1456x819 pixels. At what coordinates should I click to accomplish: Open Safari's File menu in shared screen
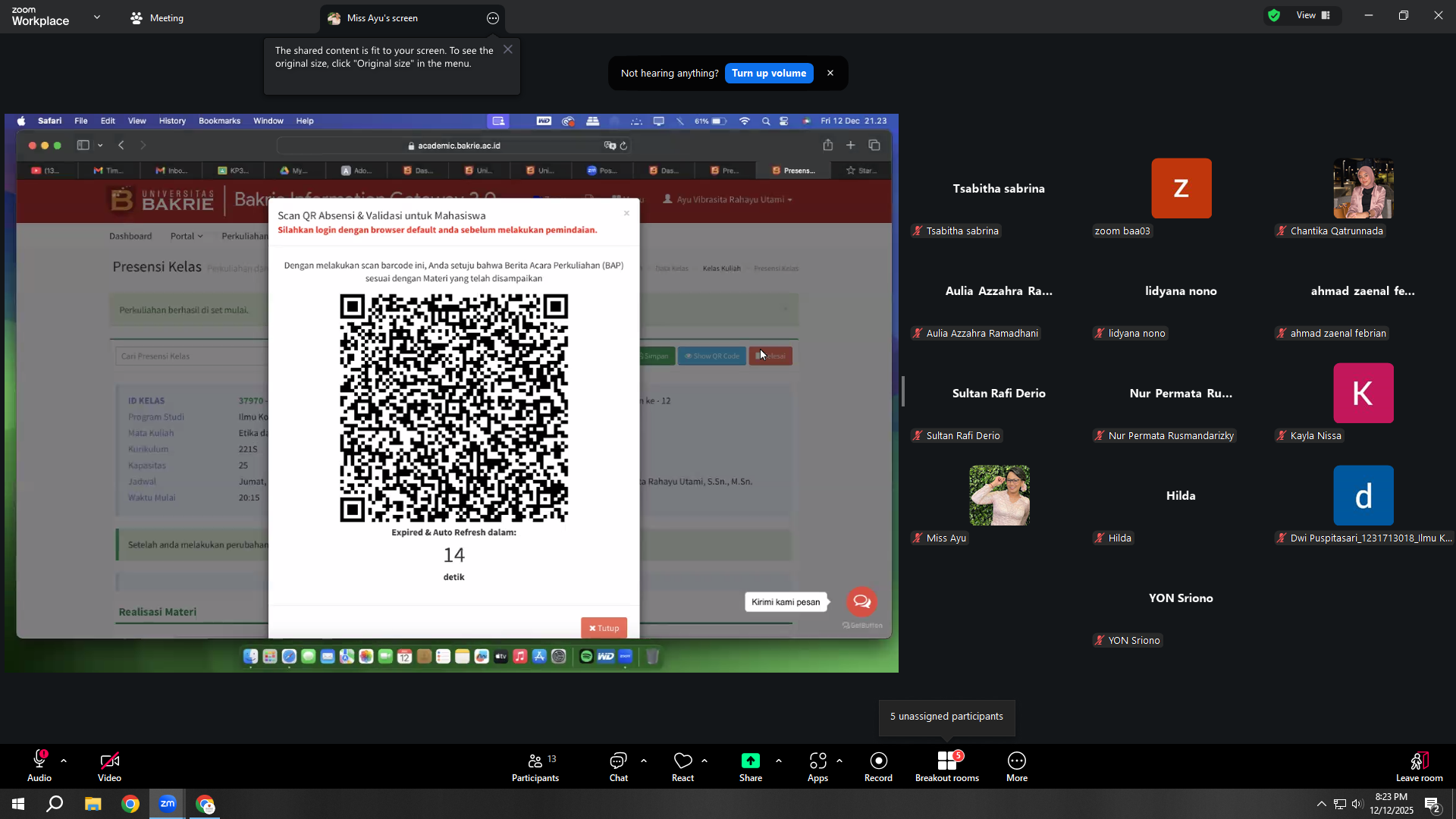pyautogui.click(x=81, y=121)
